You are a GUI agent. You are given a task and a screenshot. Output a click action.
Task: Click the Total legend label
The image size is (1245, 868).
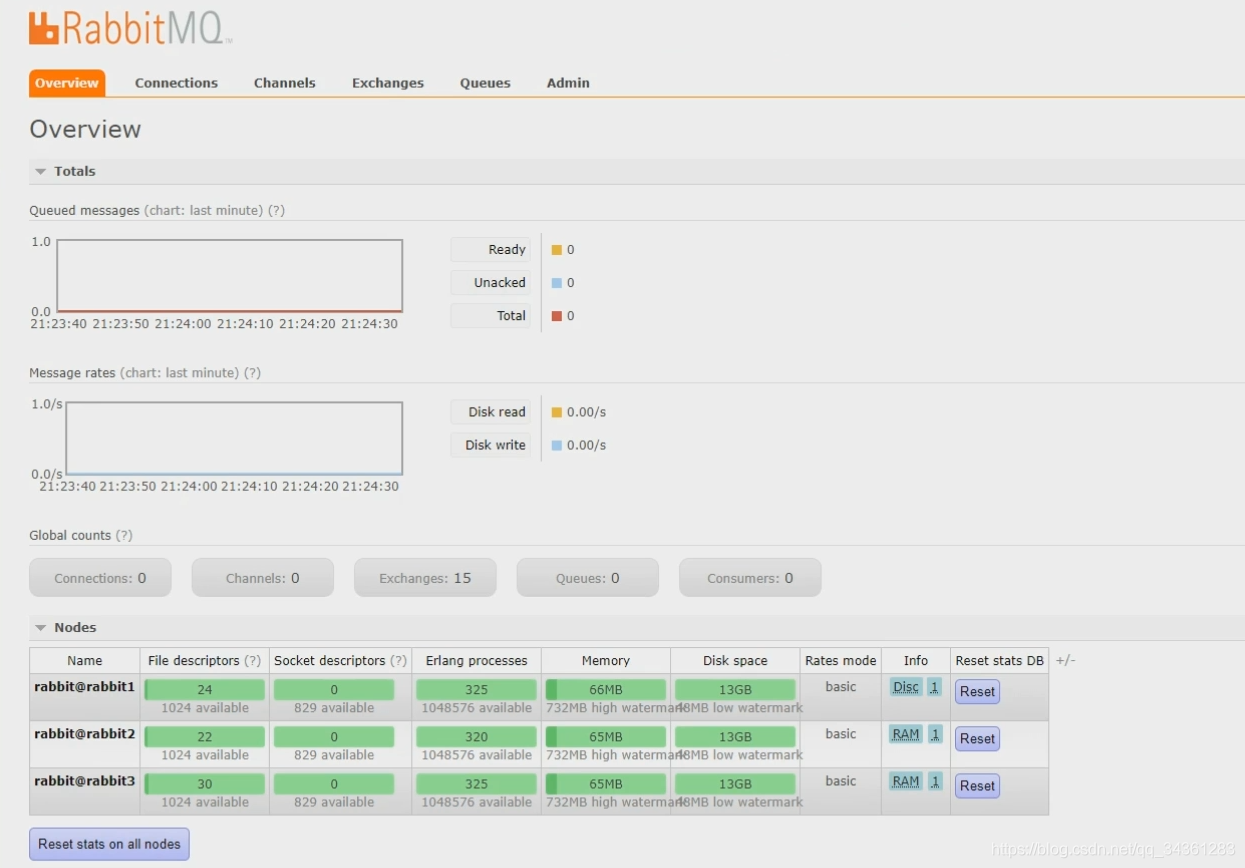click(x=490, y=316)
